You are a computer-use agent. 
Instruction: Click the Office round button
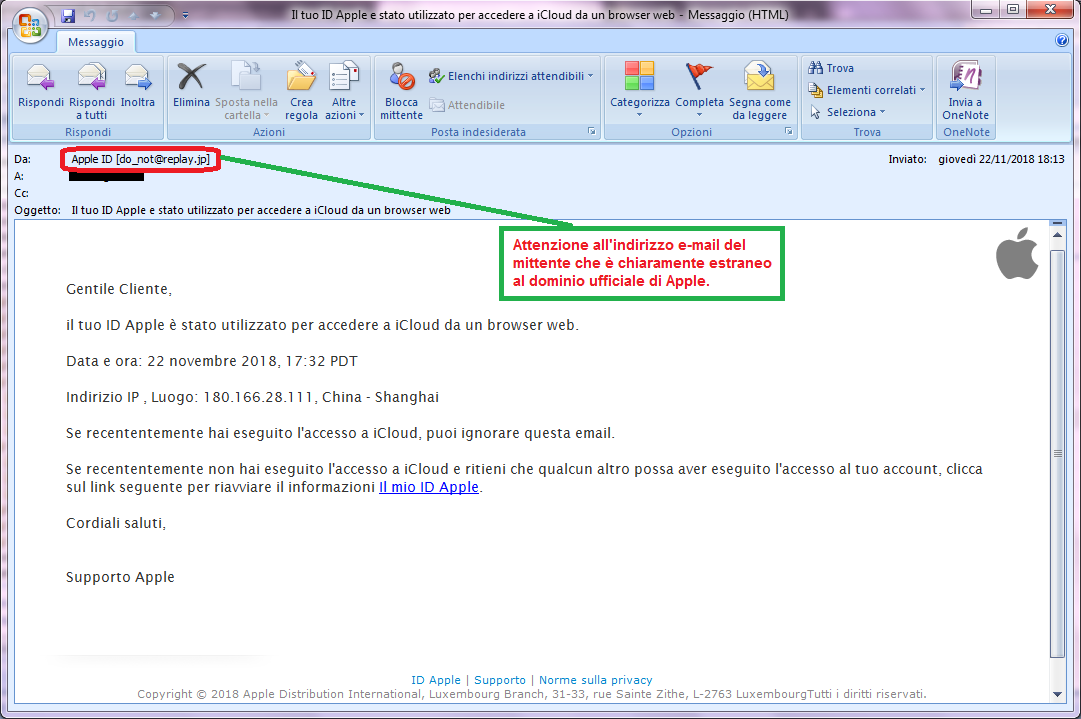30,26
